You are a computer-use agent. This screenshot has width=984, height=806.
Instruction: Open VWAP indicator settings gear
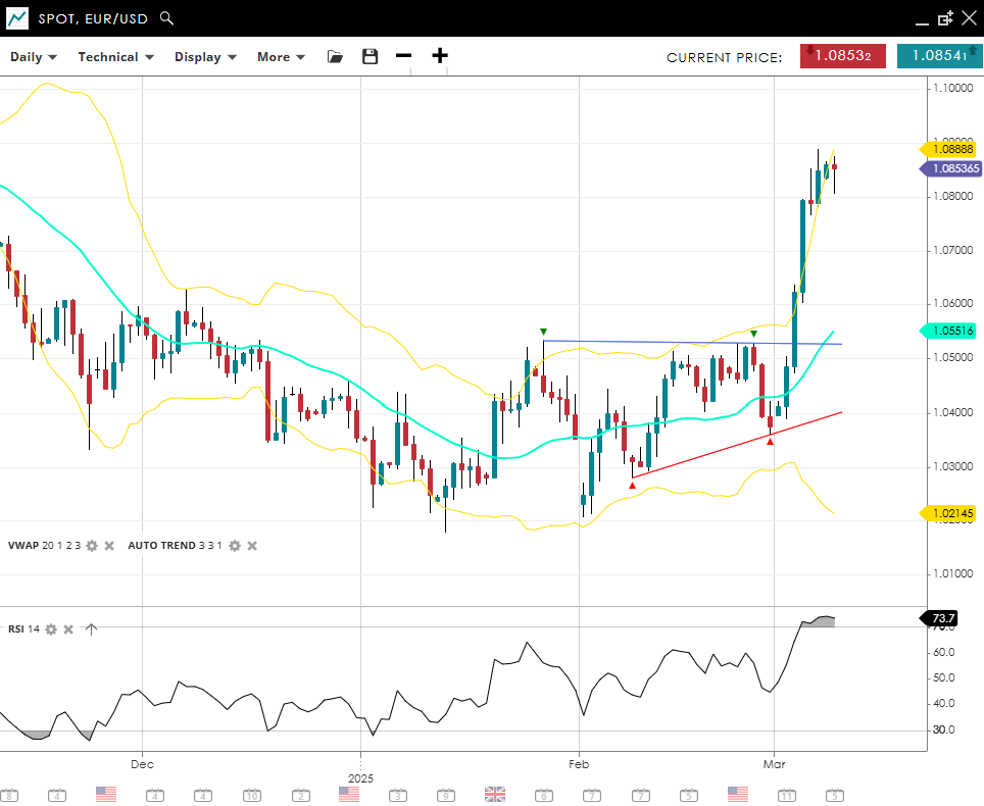point(92,546)
